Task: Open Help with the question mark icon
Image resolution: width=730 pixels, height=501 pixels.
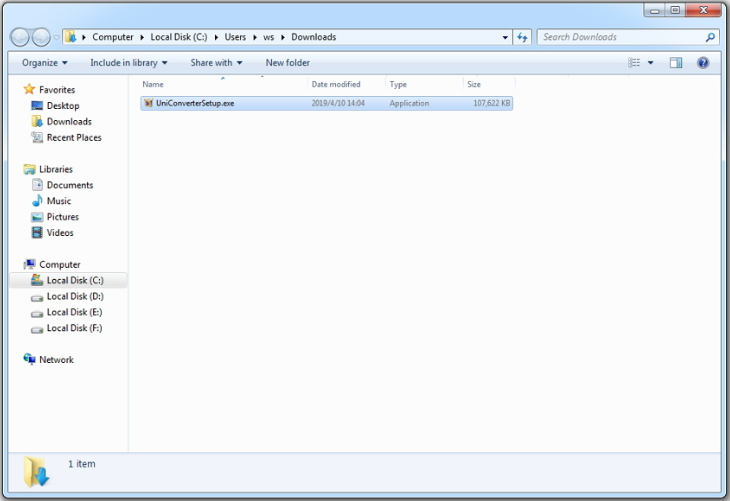Action: 703,62
